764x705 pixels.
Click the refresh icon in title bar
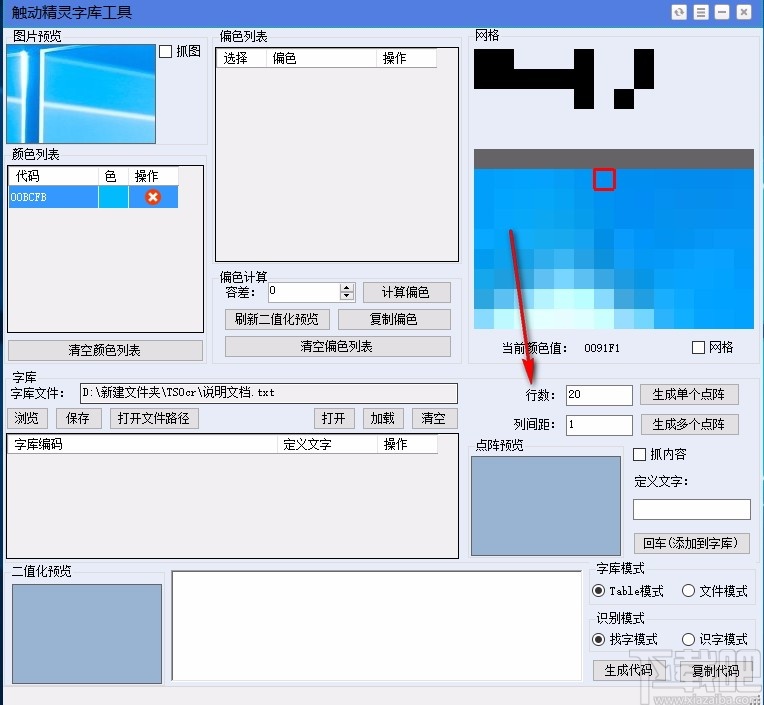(x=679, y=12)
